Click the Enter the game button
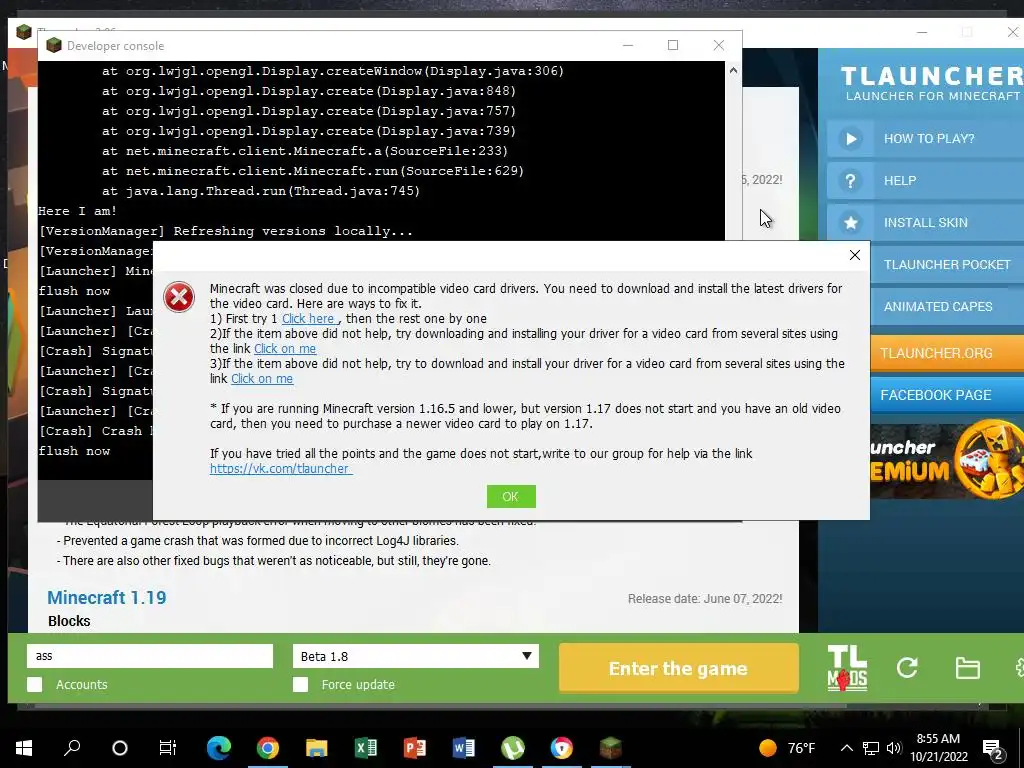Screen dimensions: 1024x768 (x=678, y=668)
